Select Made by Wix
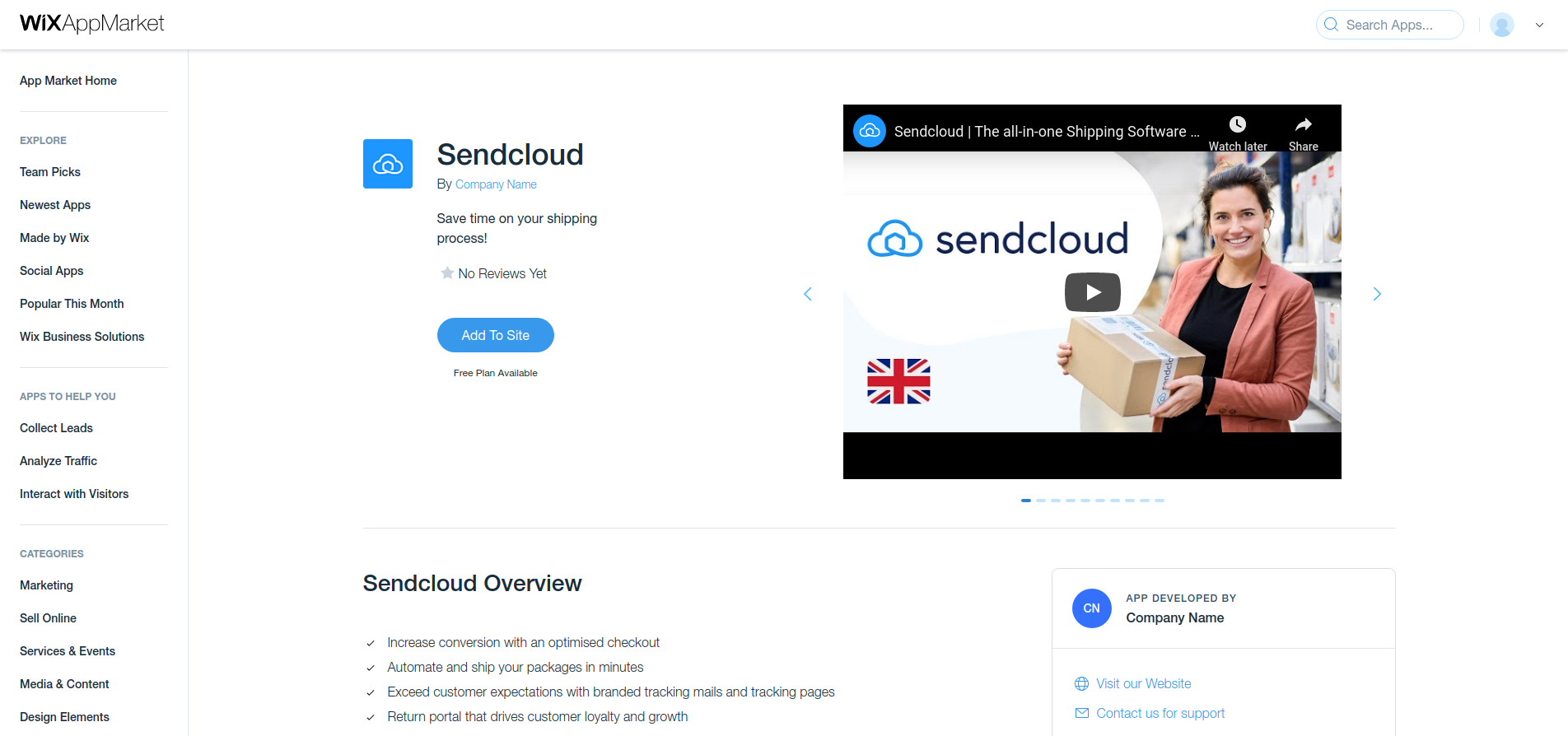The image size is (1568, 736). 54,238
